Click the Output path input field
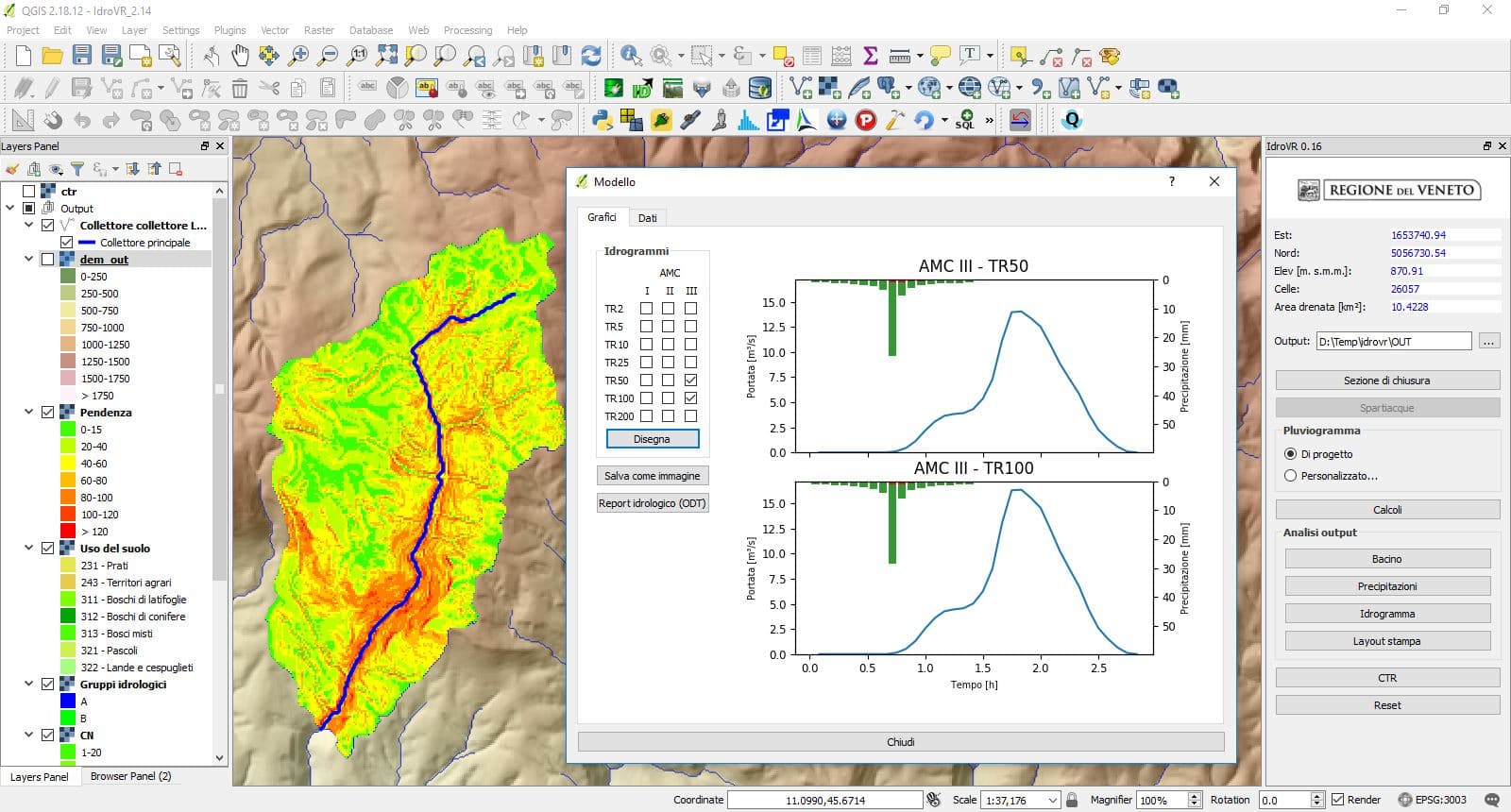The height and width of the screenshot is (812, 1511). click(x=1394, y=342)
